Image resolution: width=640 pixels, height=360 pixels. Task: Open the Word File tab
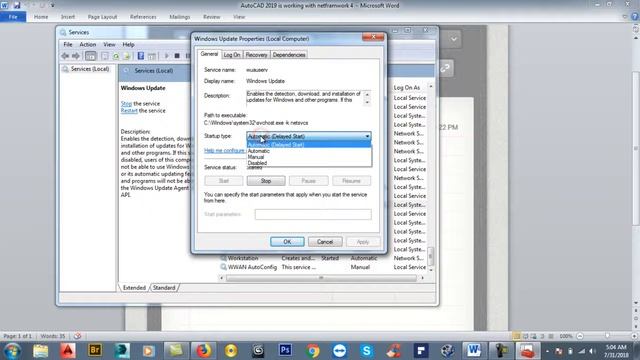pyautogui.click(x=13, y=17)
